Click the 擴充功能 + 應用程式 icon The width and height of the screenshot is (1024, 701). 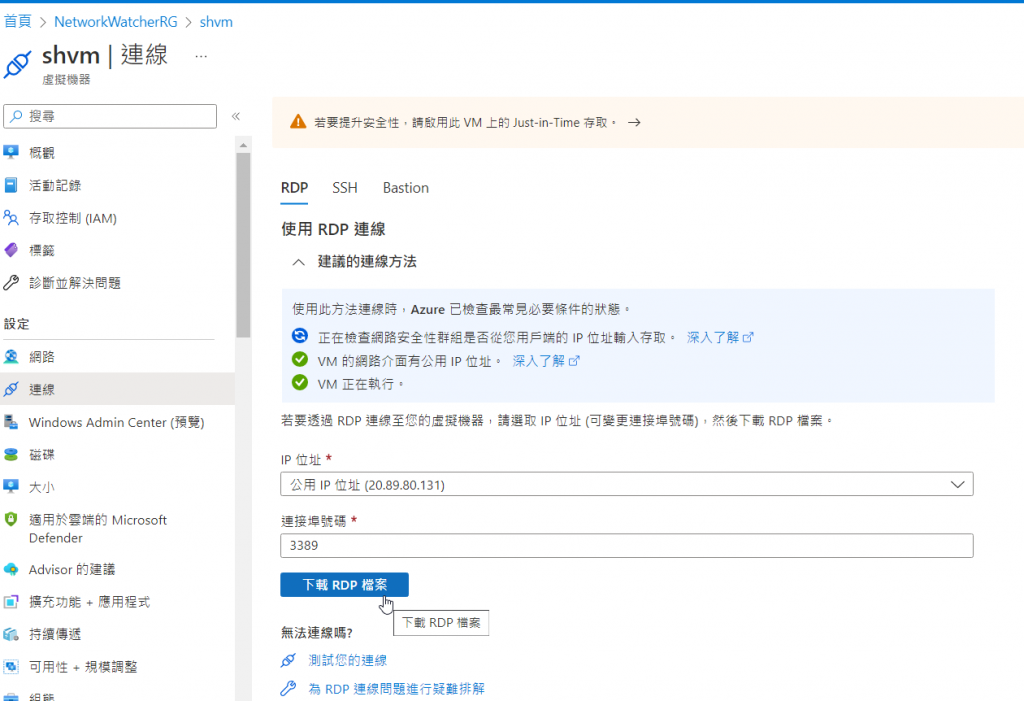click(x=11, y=602)
